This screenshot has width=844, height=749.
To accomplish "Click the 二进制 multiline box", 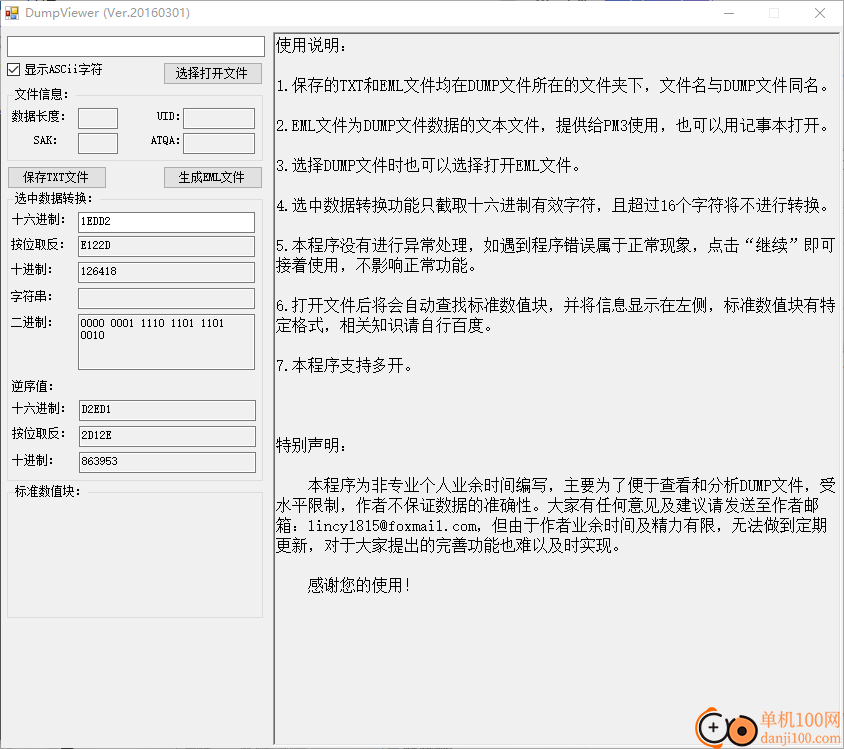I will point(166,342).
